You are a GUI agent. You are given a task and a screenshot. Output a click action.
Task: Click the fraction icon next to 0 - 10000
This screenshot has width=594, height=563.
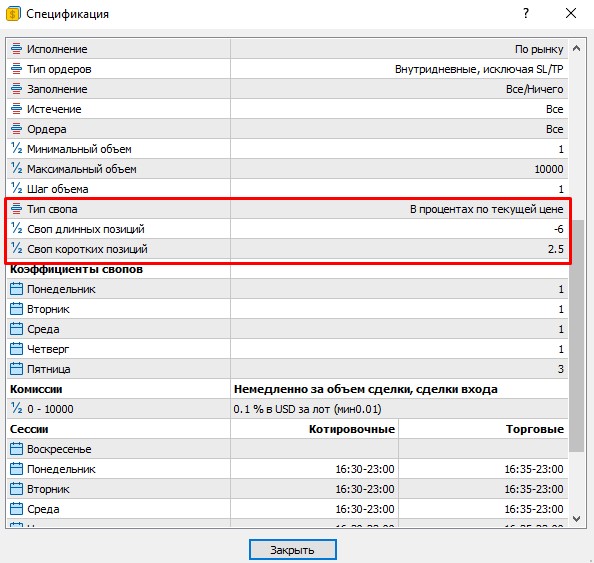(16, 408)
